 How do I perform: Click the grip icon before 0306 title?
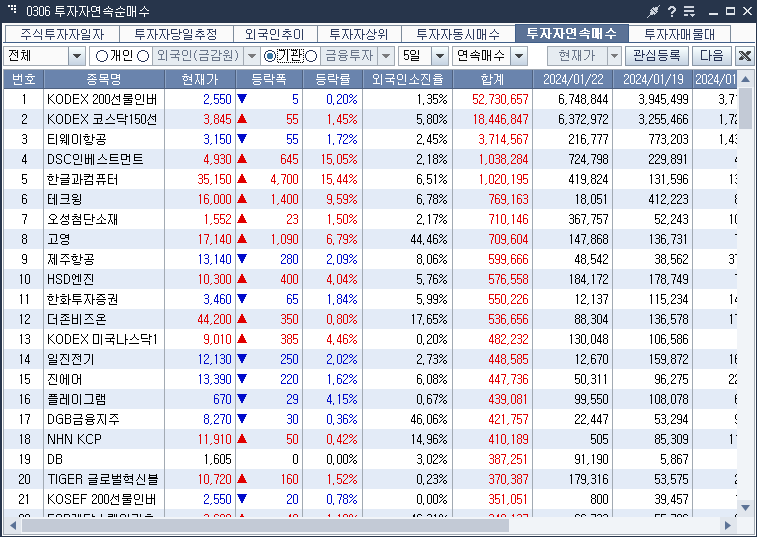[12, 9]
